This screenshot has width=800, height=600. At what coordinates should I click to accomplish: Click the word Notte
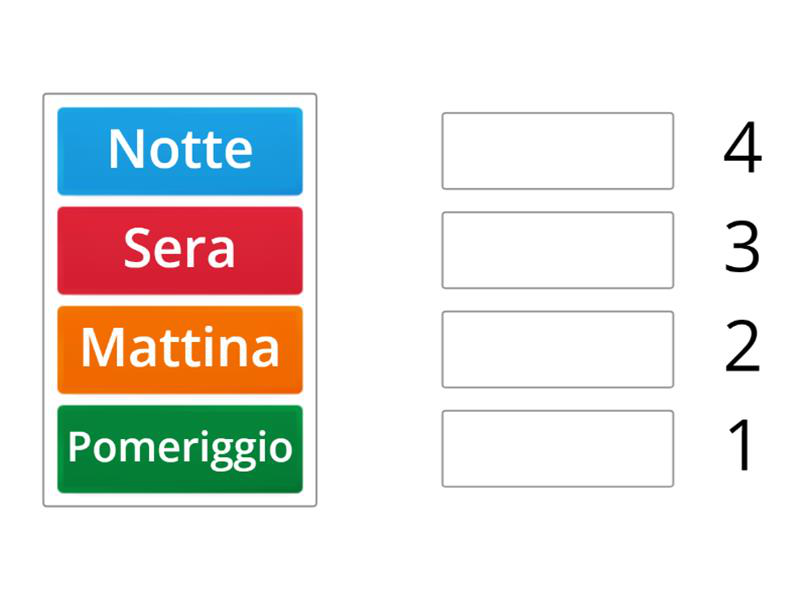(180, 149)
